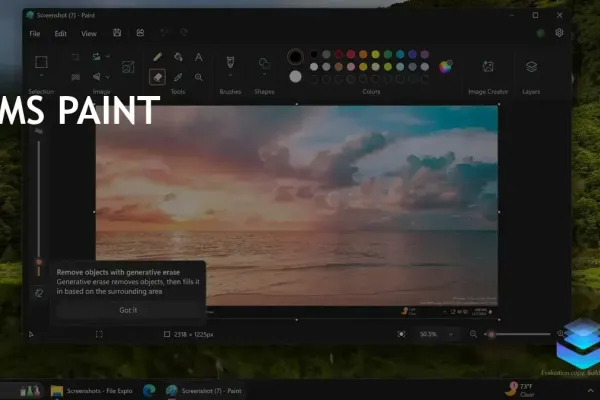600x400 pixels.
Task: Select secondary Color 2 white circle
Action: click(295, 77)
